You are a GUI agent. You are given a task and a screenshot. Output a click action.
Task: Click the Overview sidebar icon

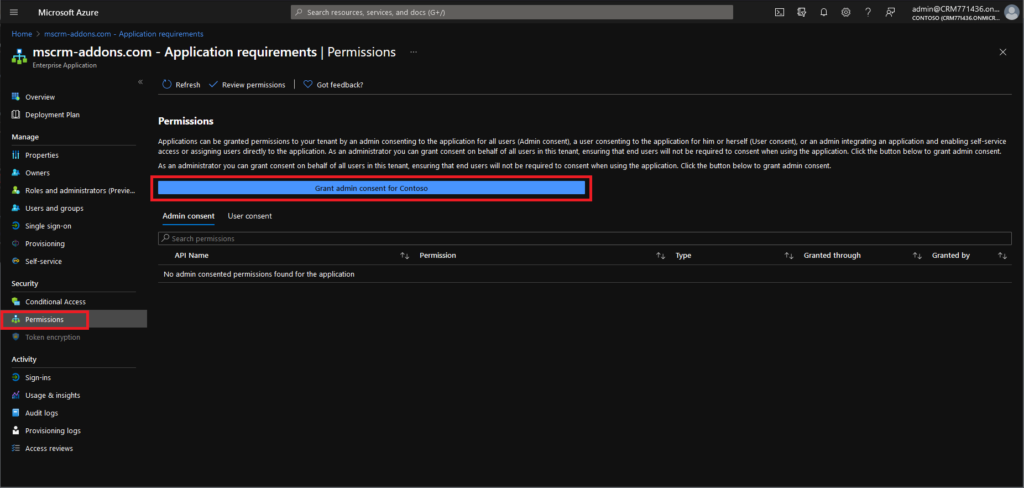pos(16,97)
